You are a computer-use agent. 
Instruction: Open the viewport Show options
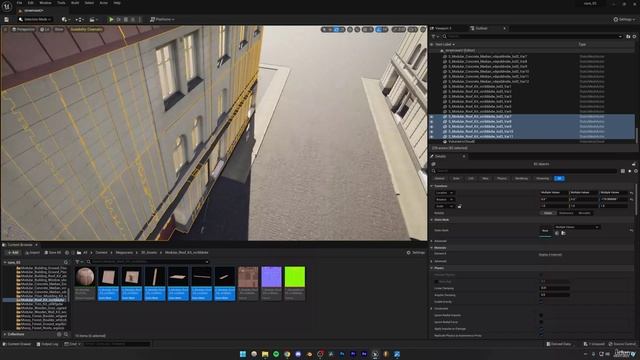[59, 29]
